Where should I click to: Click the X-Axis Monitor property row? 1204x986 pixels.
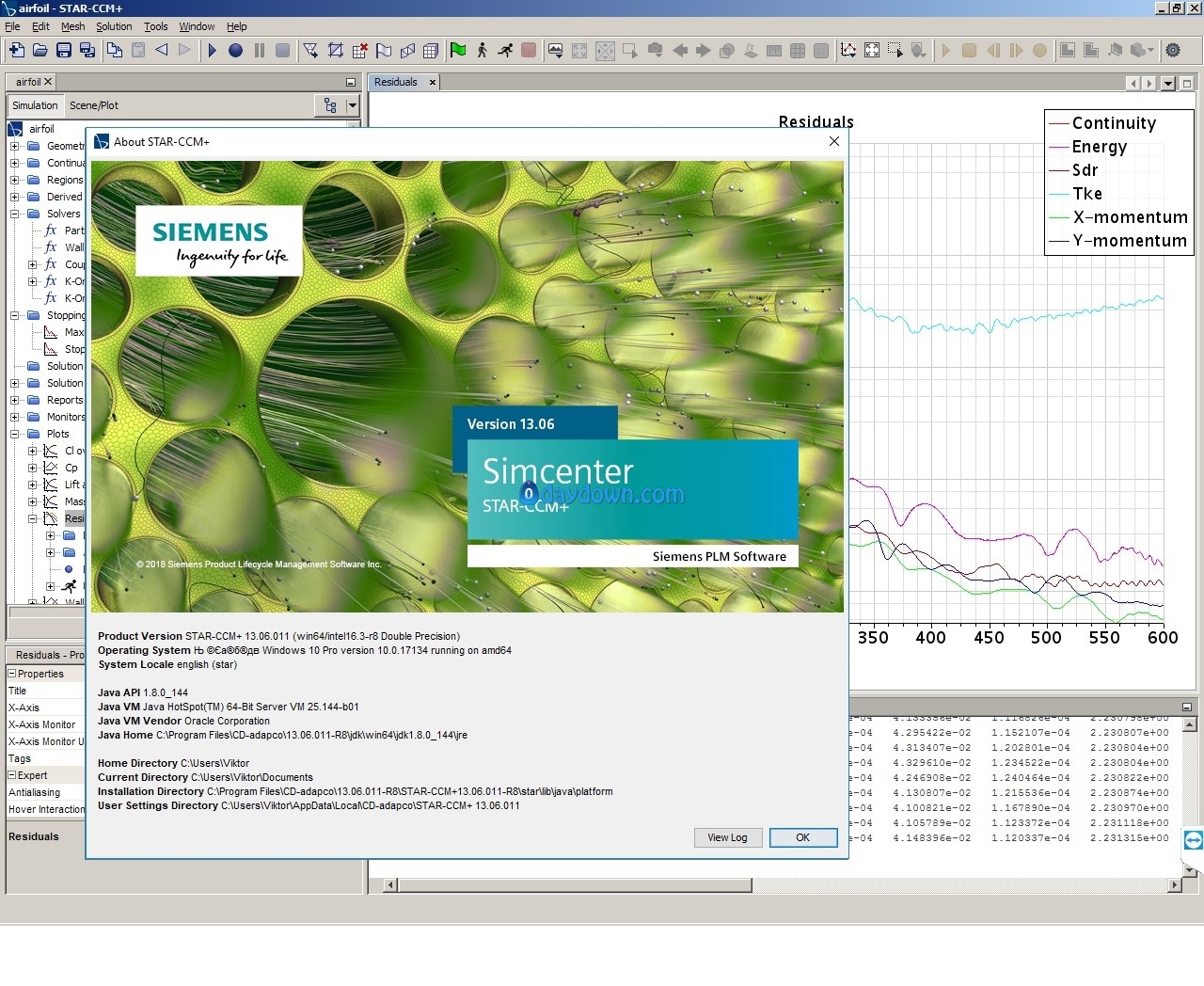(x=45, y=724)
